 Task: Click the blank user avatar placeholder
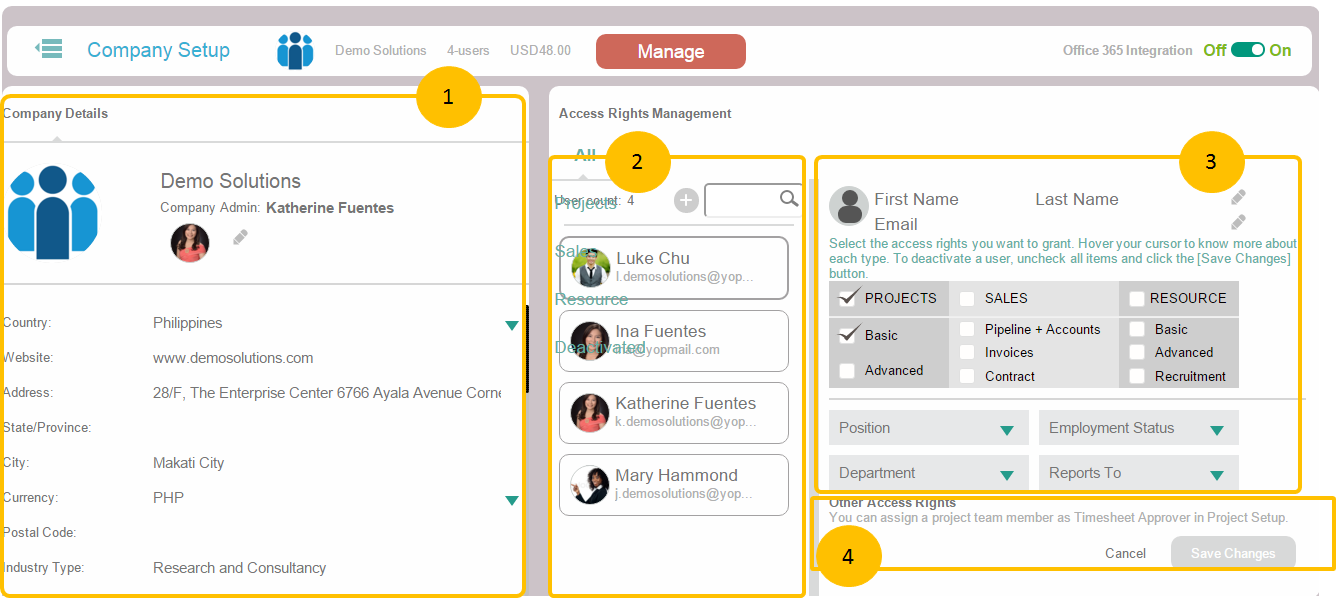(849, 206)
